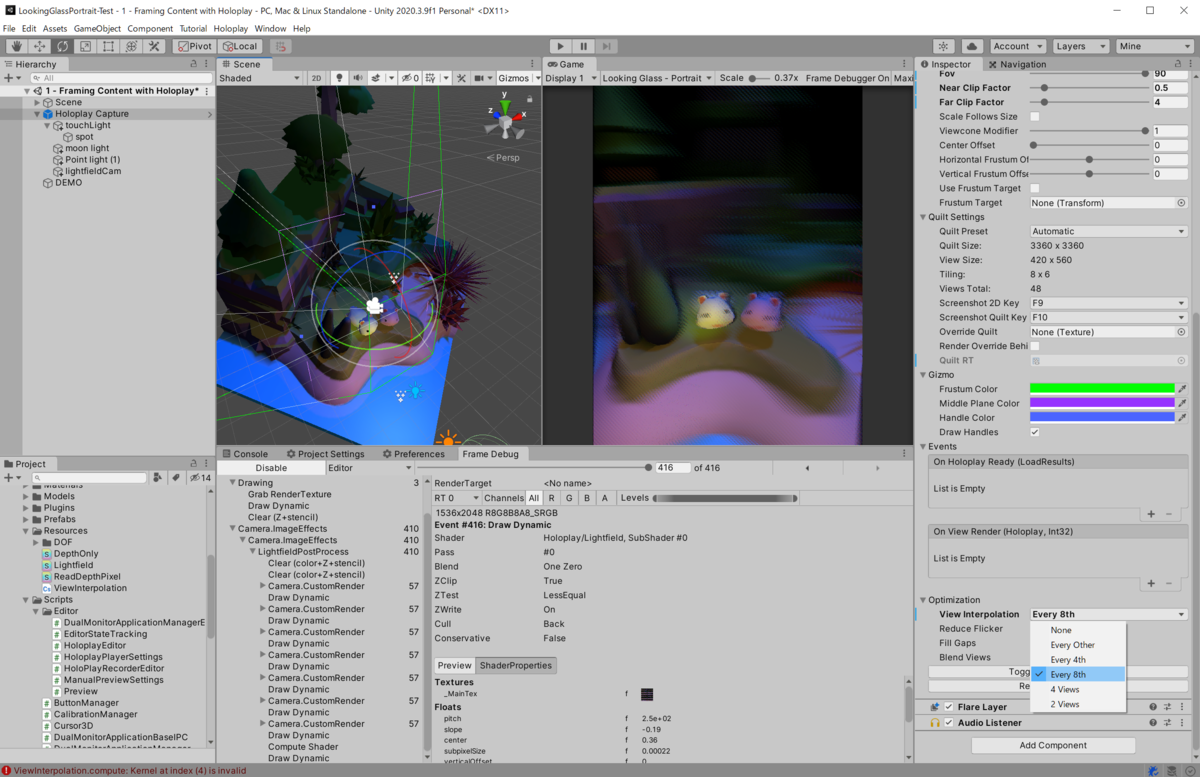
Task: Click the Holoplay Capture cube icon
Action: click(48, 114)
